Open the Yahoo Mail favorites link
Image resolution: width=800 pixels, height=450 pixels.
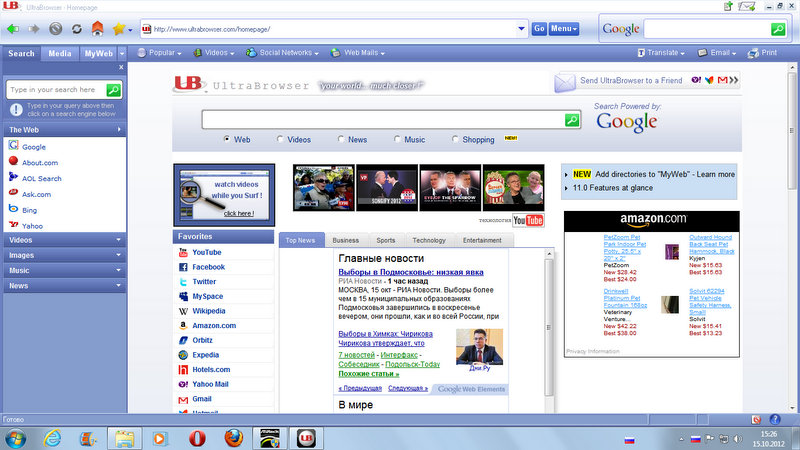coord(210,384)
